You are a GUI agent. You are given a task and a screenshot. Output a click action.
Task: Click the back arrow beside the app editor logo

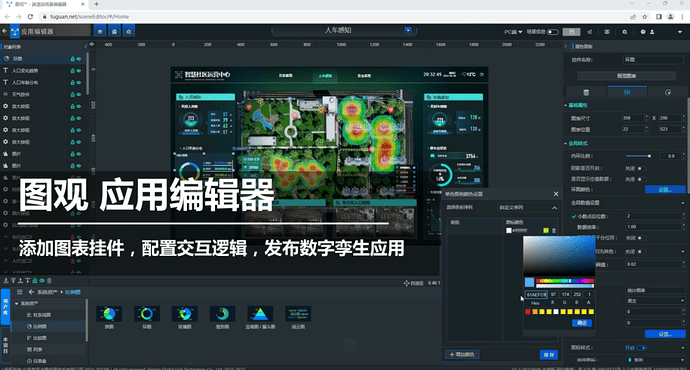4,31
